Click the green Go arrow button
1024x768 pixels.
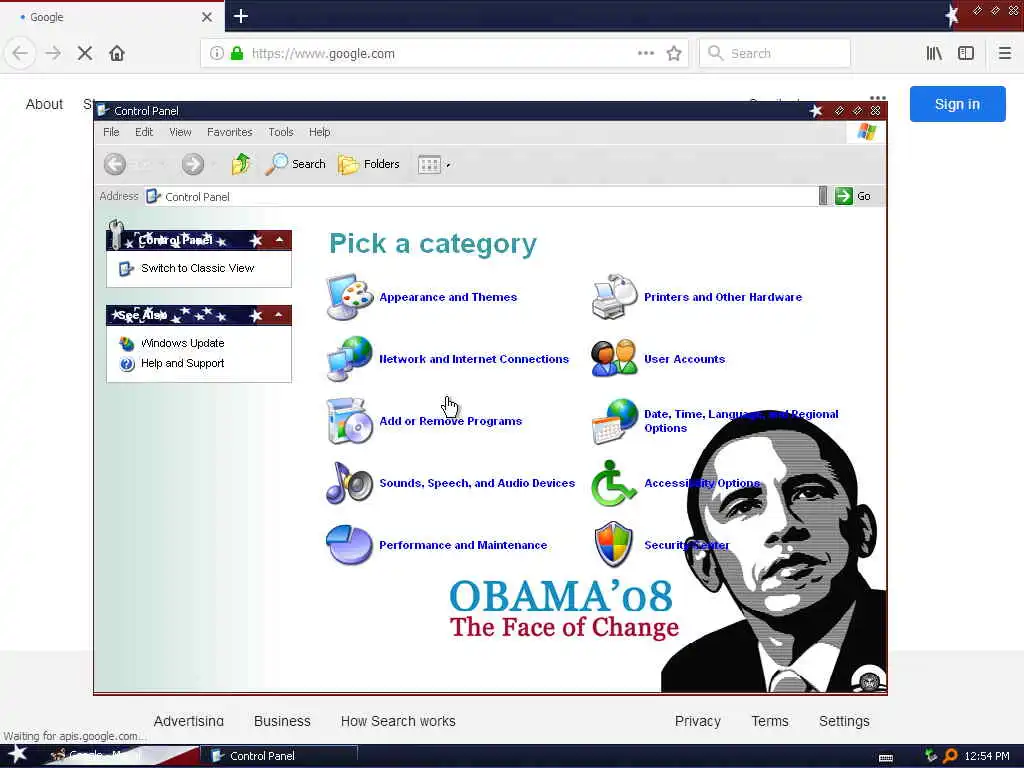click(844, 196)
